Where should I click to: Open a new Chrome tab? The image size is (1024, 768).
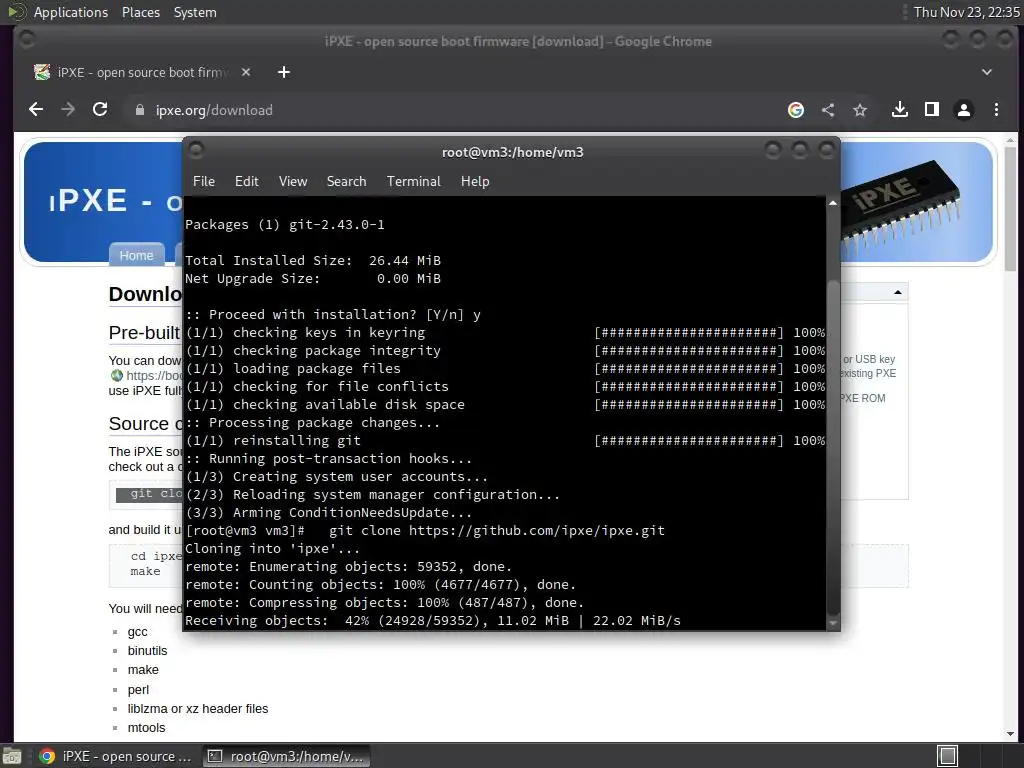click(283, 72)
